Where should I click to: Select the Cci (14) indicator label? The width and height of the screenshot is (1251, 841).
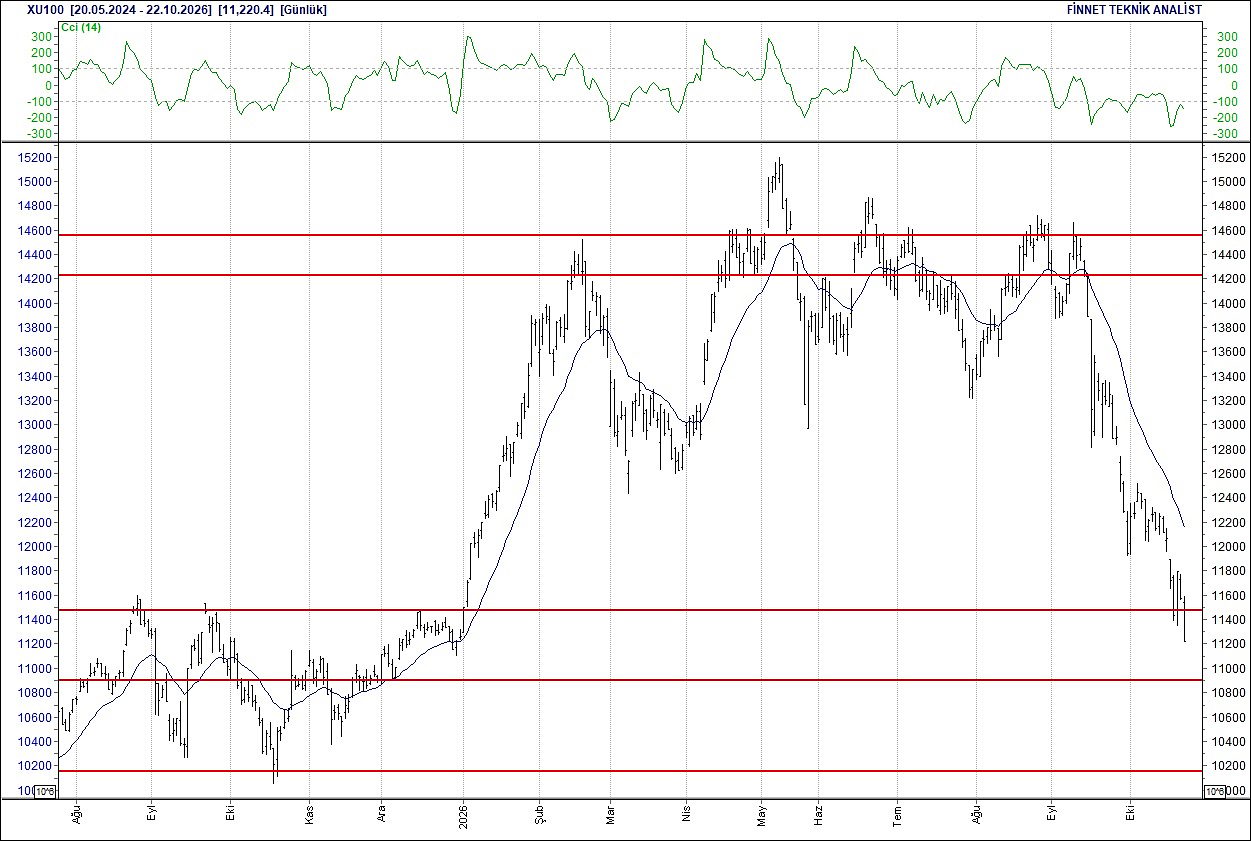point(82,27)
